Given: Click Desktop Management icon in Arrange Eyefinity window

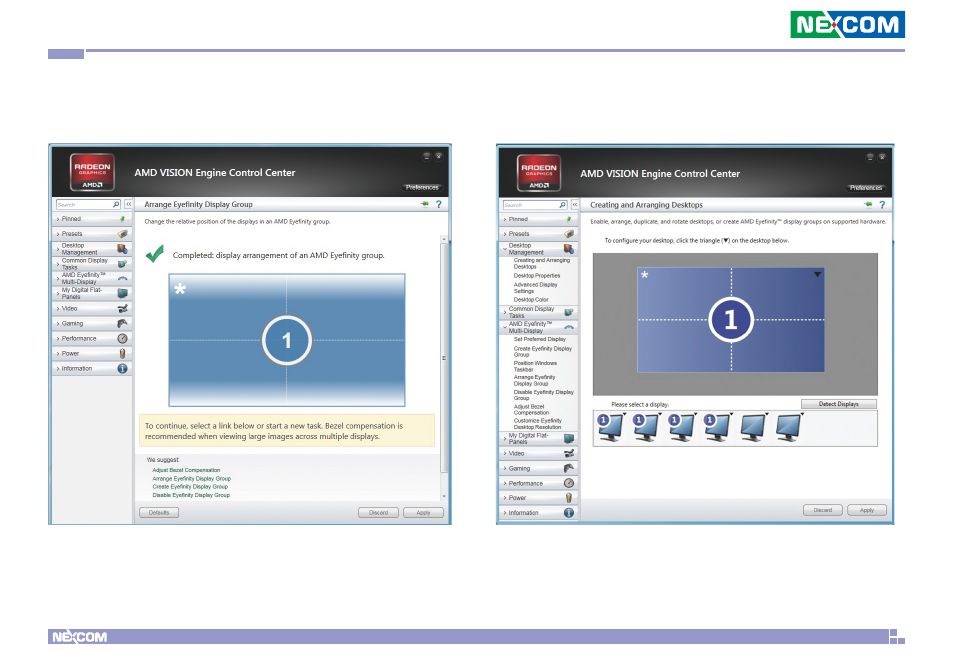Looking at the screenshot, I should tap(122, 249).
